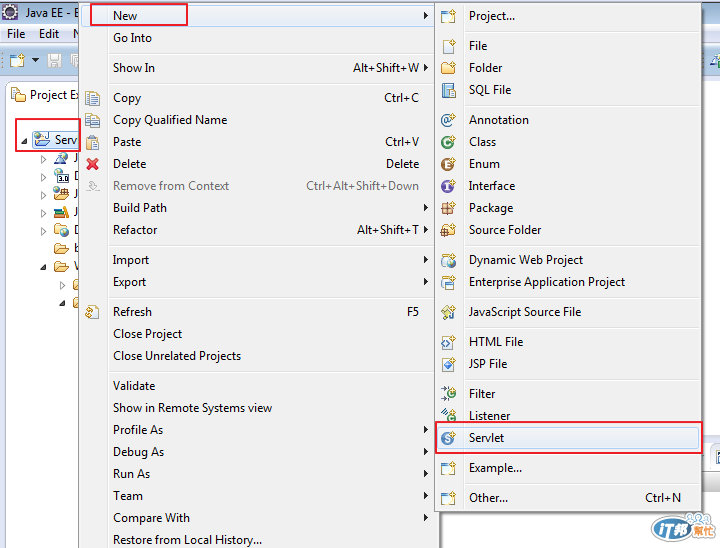720x548 pixels.
Task: Open the Show In submenu arrow
Action: [x=426, y=68]
